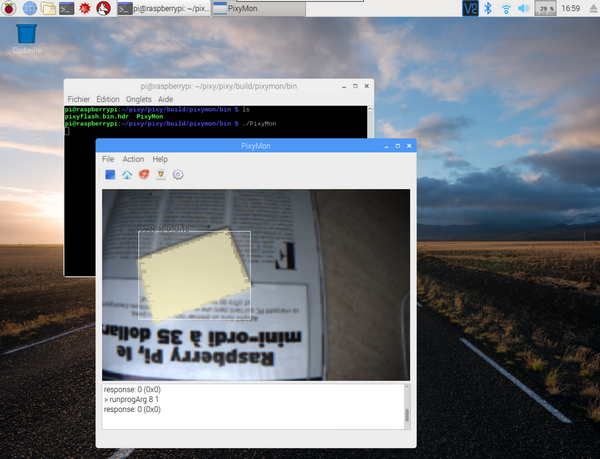Click the PixyMon window title bar
The width and height of the screenshot is (600, 459).
256,146
